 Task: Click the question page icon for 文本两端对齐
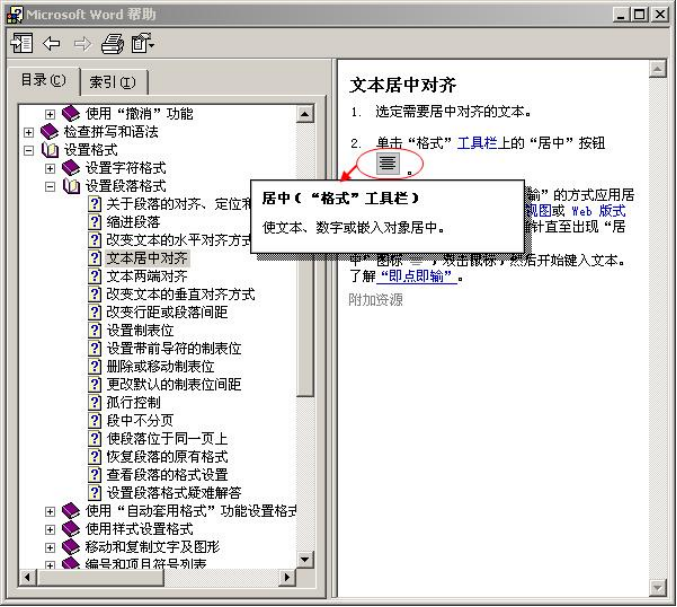pyautogui.click(x=95, y=276)
